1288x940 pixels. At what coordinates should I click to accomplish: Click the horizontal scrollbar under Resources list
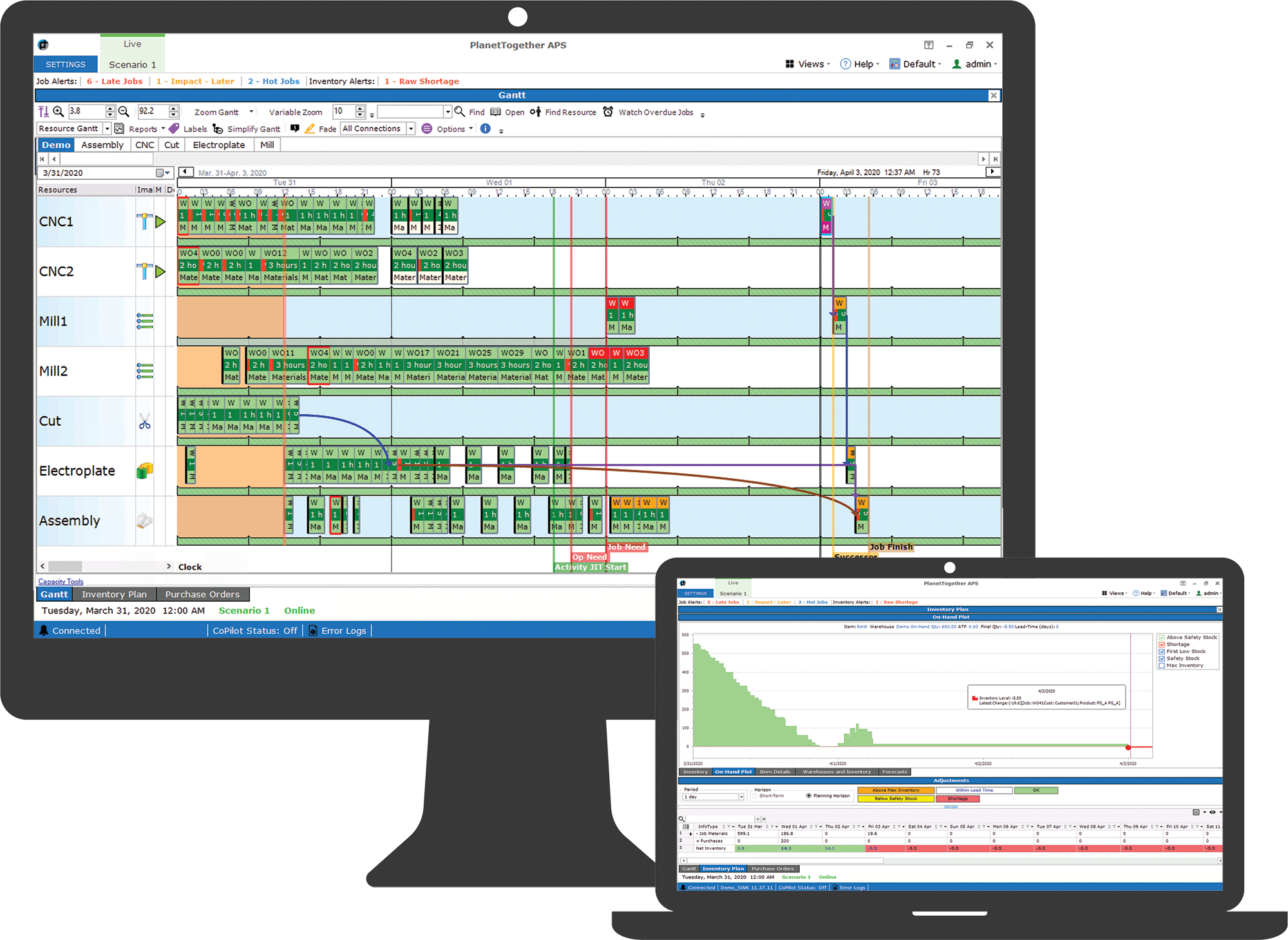coord(106,566)
